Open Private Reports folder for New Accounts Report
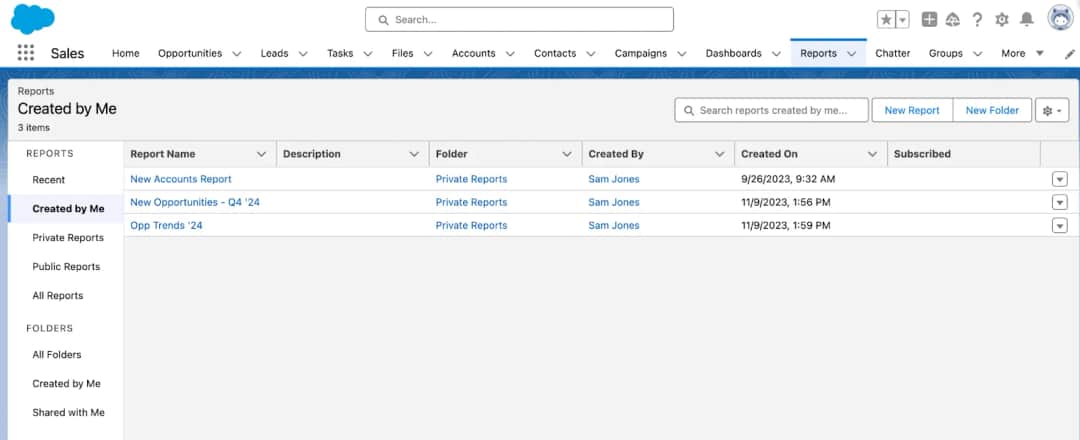 (x=471, y=179)
